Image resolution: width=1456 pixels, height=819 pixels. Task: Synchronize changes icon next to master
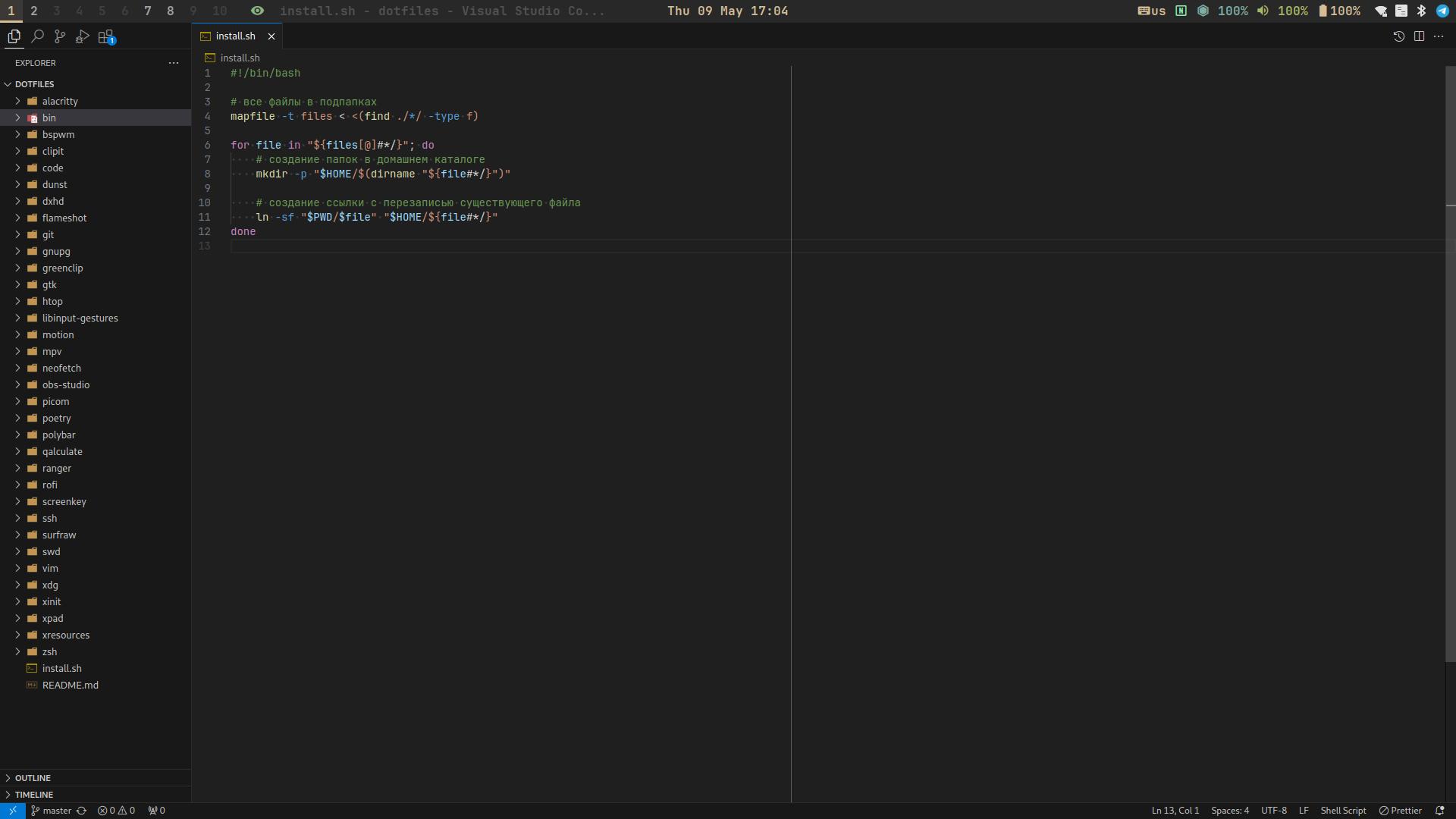pos(81,811)
